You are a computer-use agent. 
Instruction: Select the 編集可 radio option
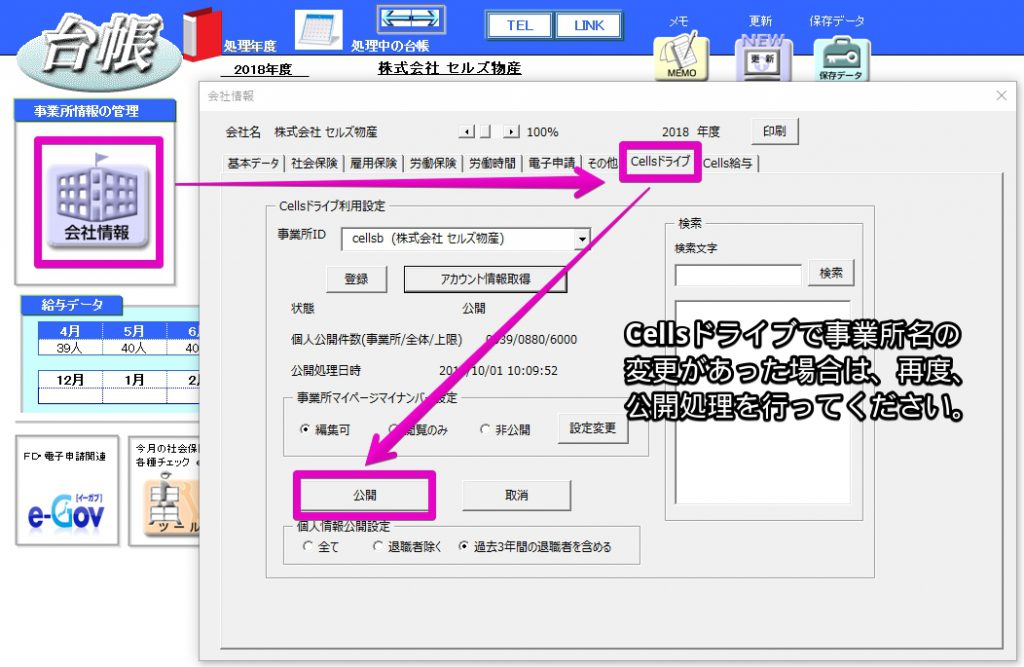[x=325, y=430]
